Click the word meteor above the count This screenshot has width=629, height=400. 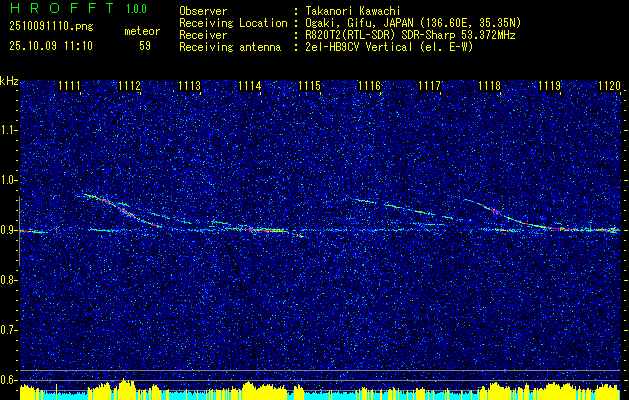[x=142, y=31]
